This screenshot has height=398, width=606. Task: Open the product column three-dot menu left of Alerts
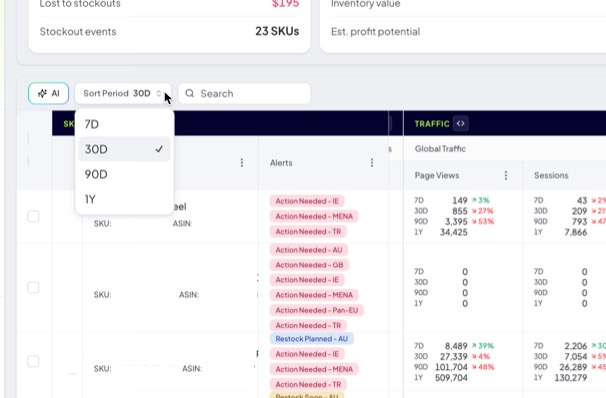point(242,163)
